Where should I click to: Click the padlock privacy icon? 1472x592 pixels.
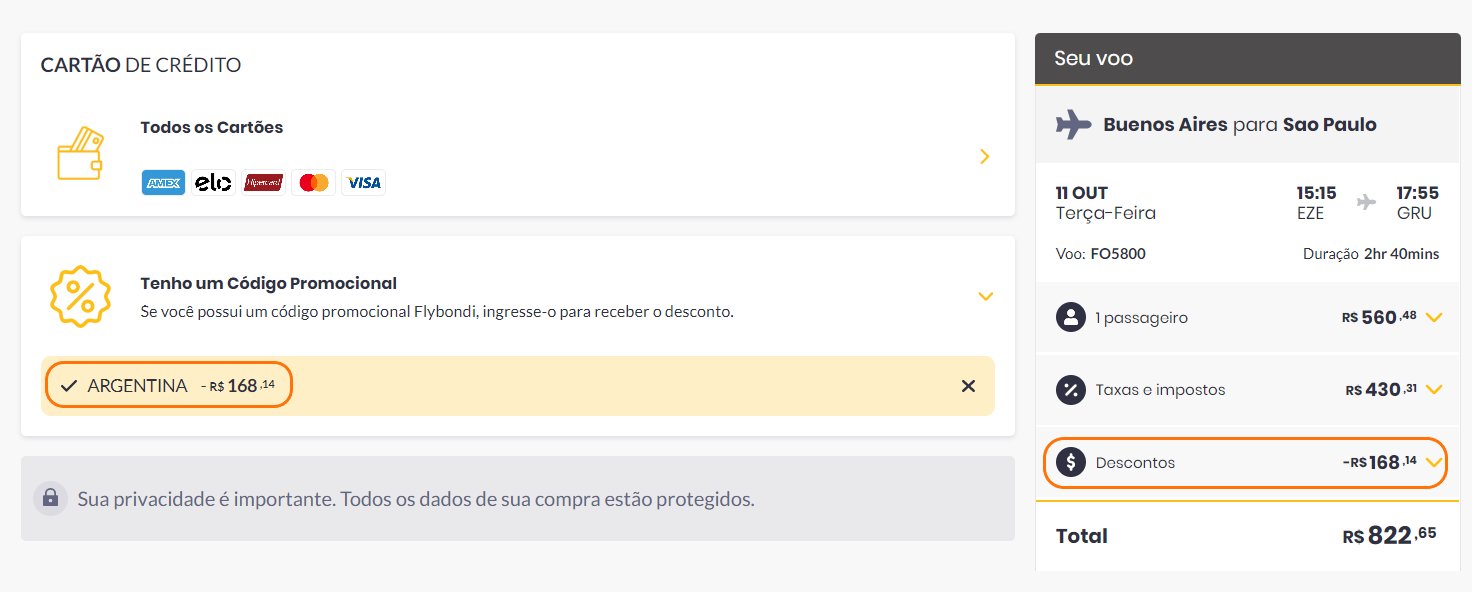click(x=49, y=498)
